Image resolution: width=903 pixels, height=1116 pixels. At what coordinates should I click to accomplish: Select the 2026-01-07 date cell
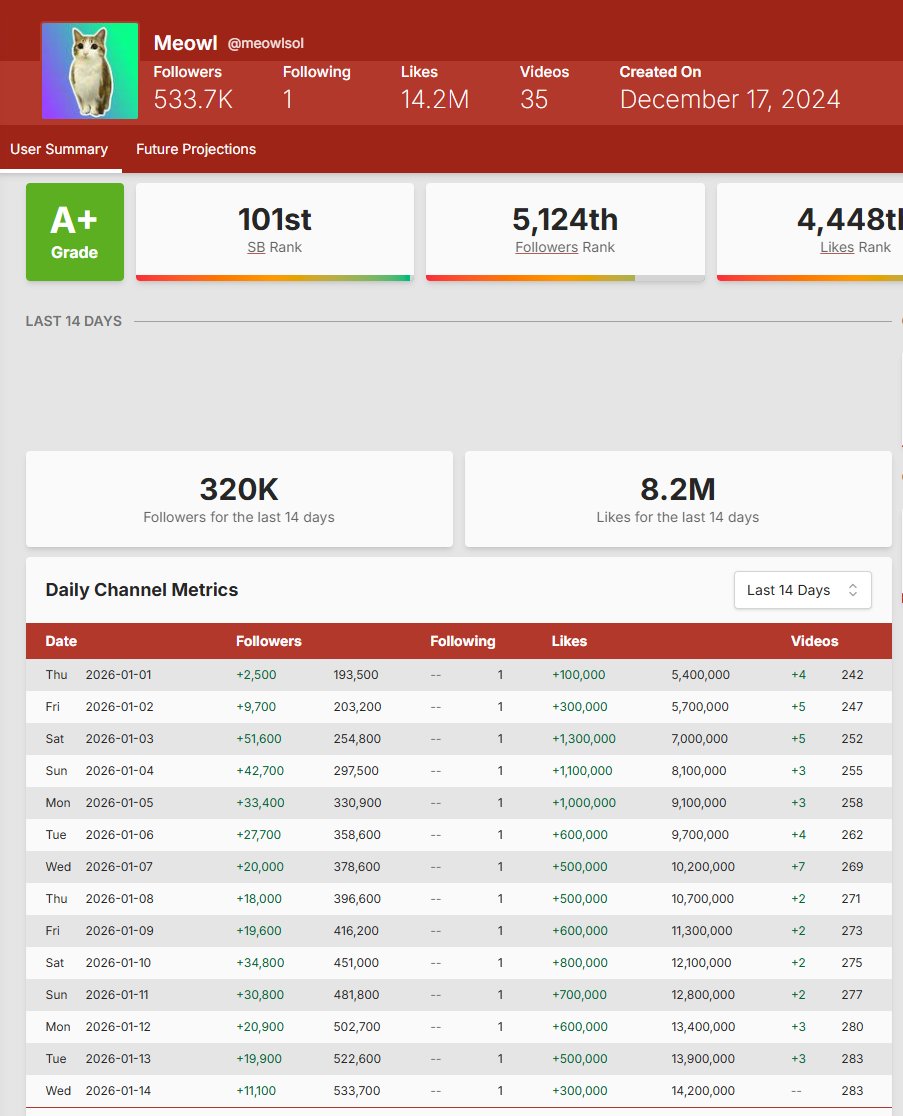(x=120, y=867)
